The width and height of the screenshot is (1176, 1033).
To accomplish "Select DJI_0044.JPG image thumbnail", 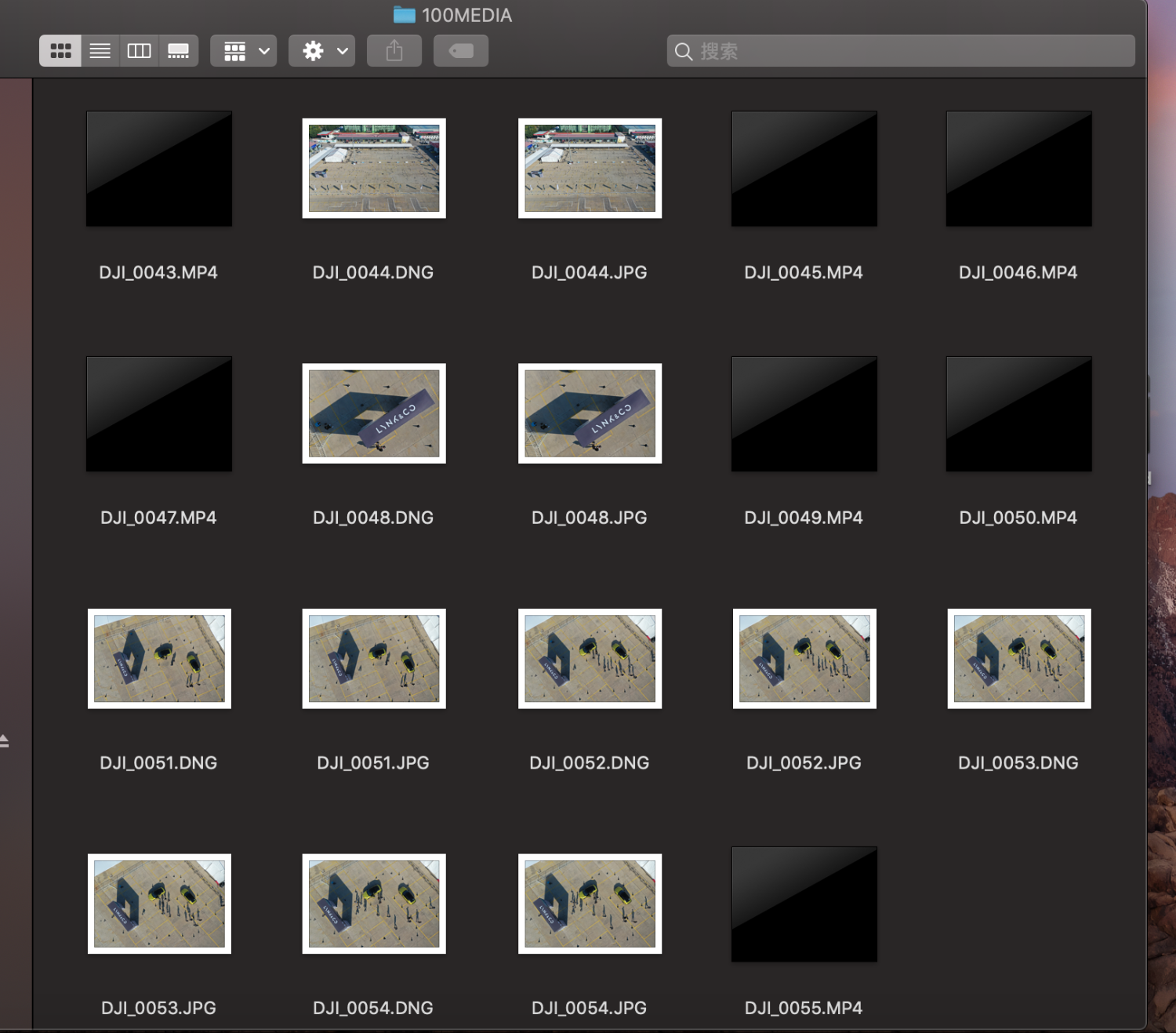I will [590, 169].
